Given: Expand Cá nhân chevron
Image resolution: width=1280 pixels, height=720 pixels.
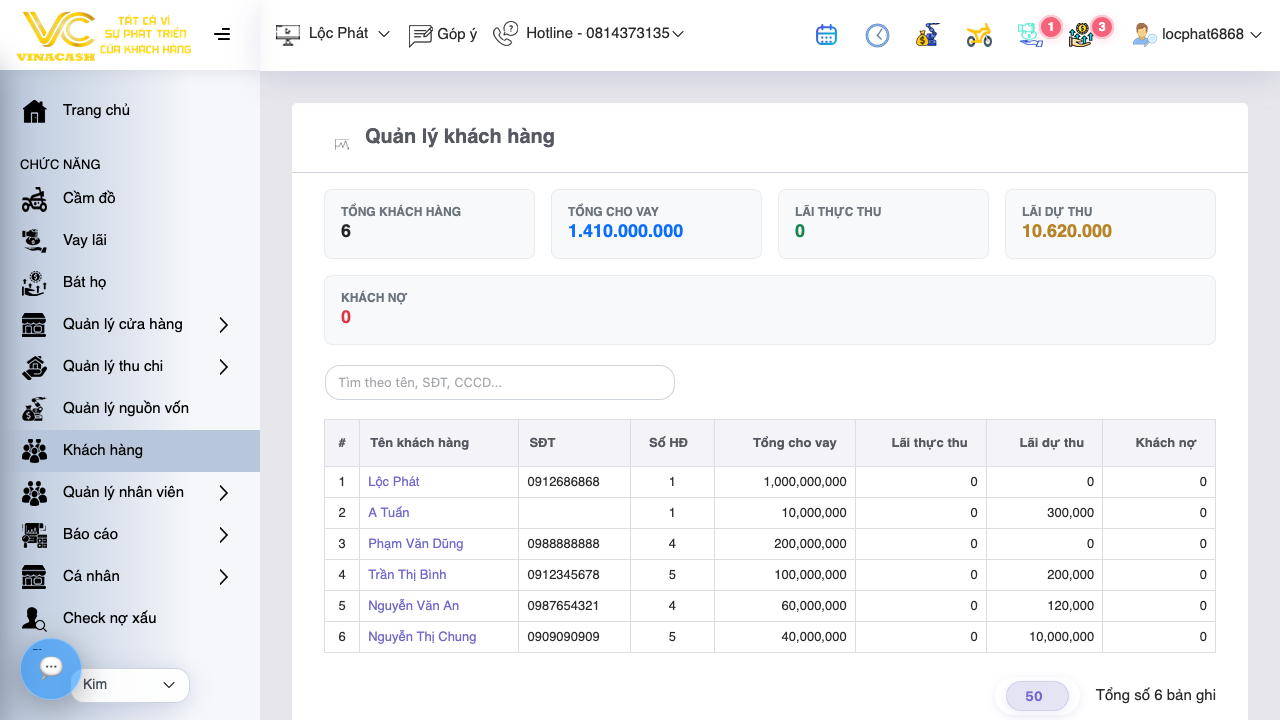Looking at the screenshot, I should 224,576.
